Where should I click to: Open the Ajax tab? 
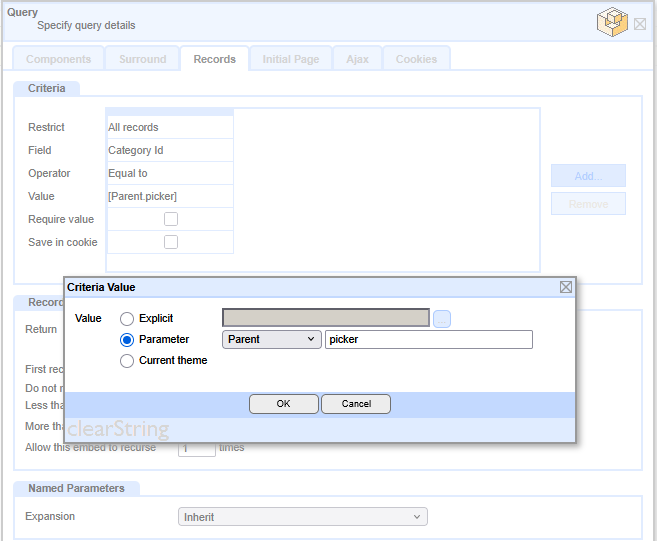coord(357,59)
